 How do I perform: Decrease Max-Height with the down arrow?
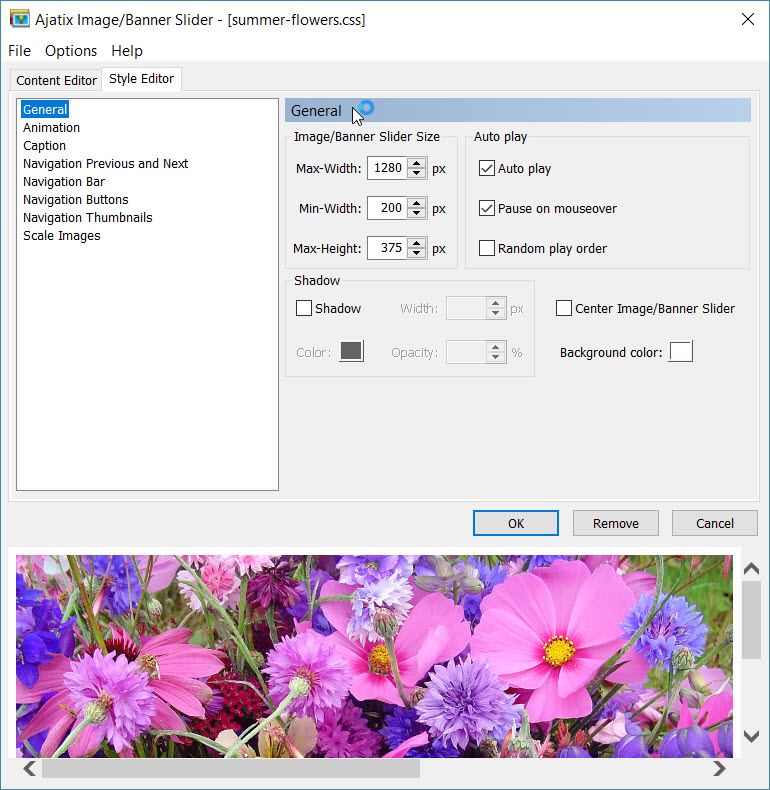point(416,253)
